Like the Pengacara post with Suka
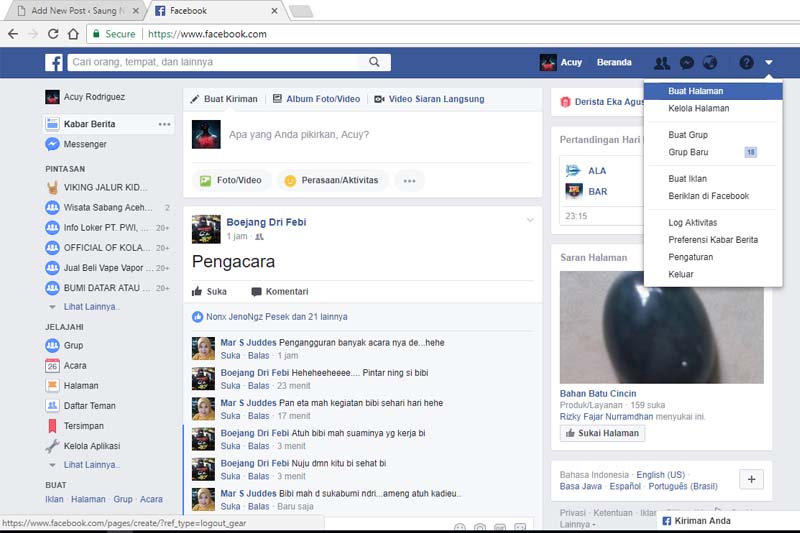Image resolution: width=800 pixels, height=533 pixels. coord(209,292)
